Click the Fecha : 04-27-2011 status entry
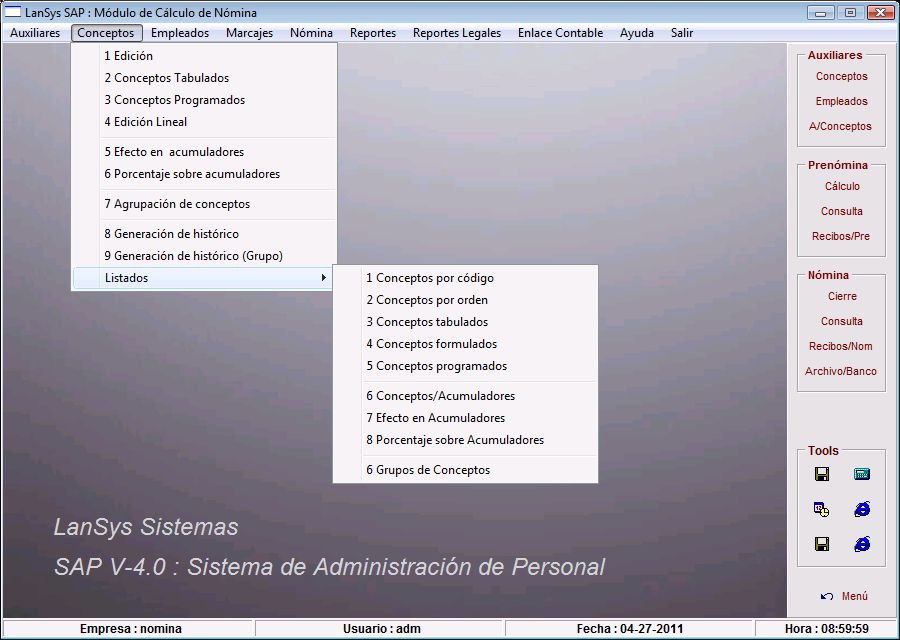This screenshot has width=900, height=640. 630,629
